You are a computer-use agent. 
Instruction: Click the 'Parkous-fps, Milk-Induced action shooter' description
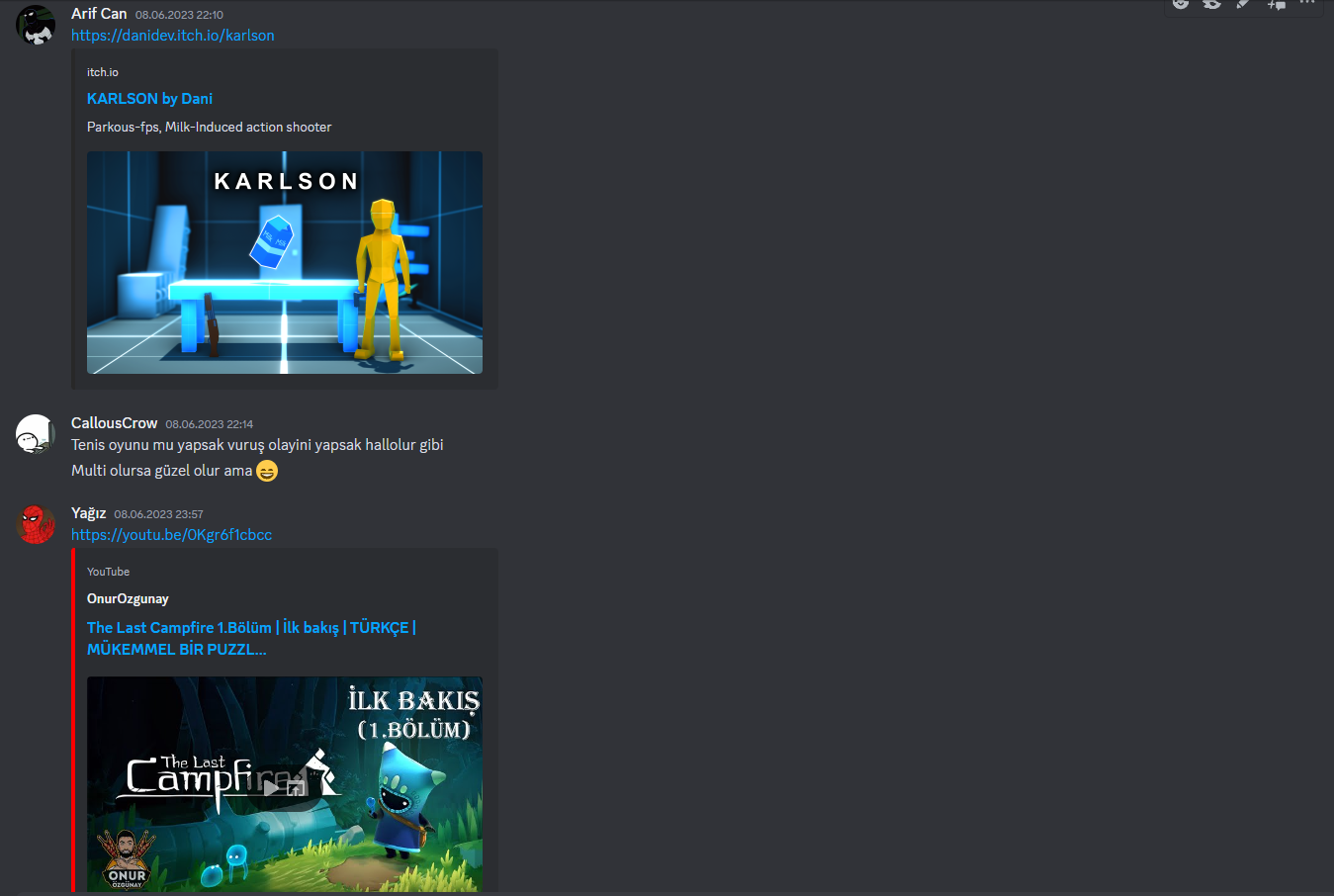[x=210, y=128]
